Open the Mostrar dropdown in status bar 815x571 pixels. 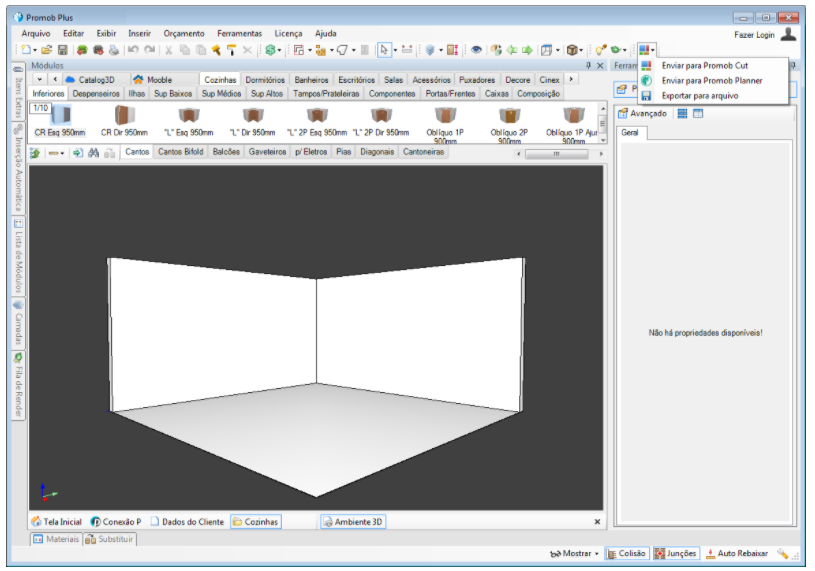pyautogui.click(x=574, y=553)
